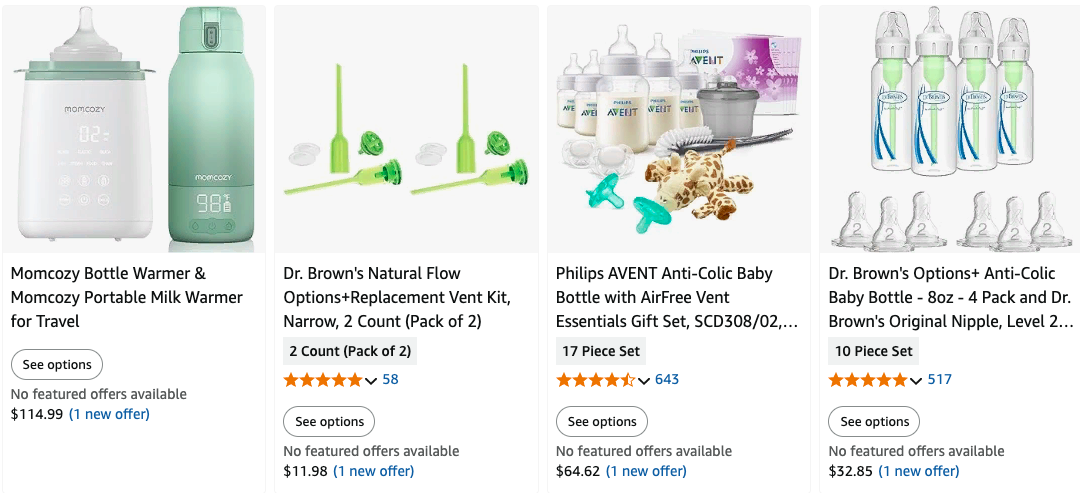
Task: Open the Dr. Brown's Vent Kit image
Action: click(406, 130)
